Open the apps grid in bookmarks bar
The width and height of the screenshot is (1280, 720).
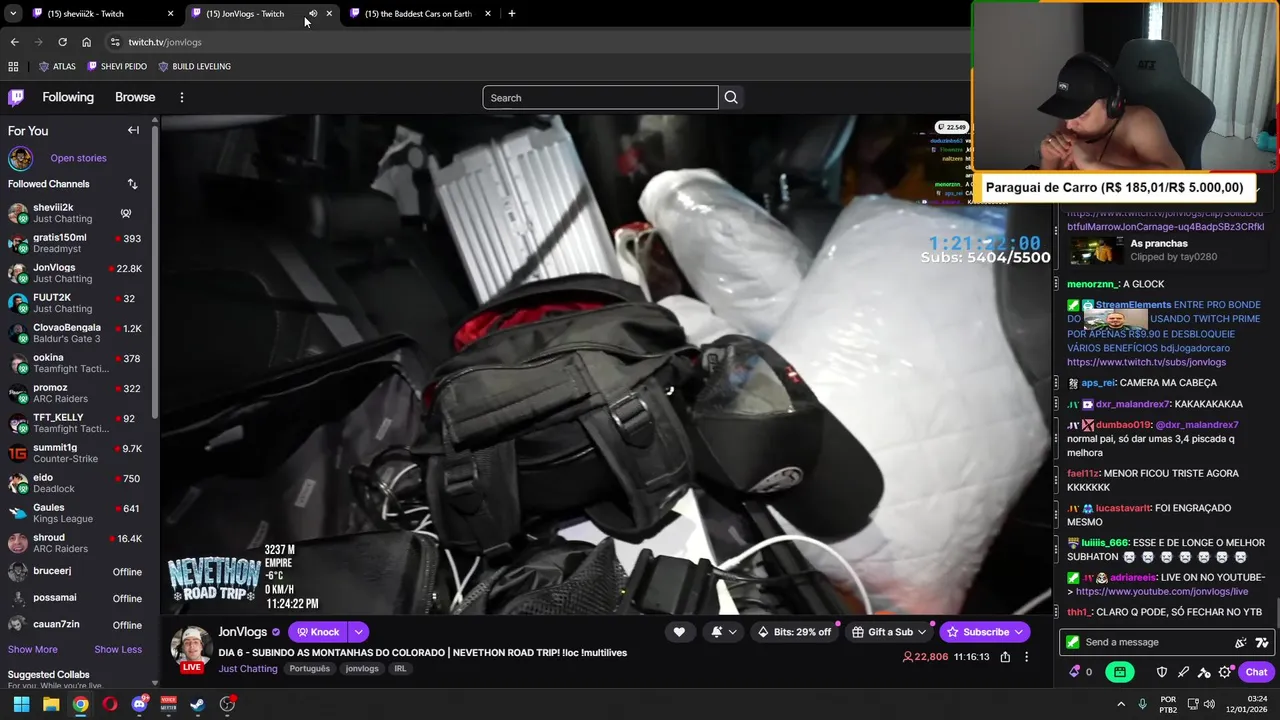tap(13, 66)
